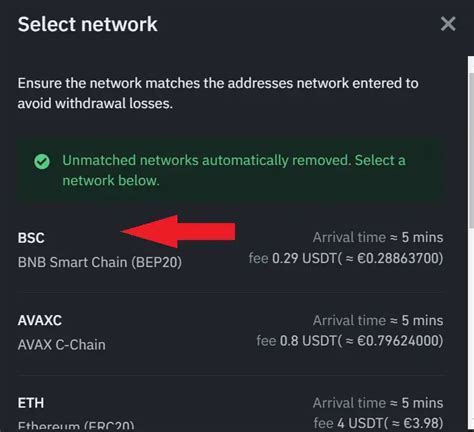Close the Select network dialog
Screen dimensions: 474x432
(x=448, y=24)
